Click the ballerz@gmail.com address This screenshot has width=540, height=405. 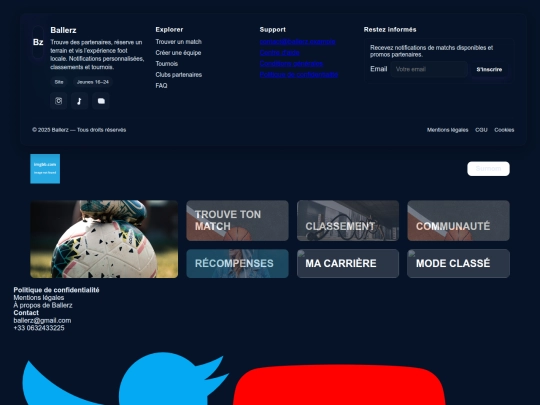click(42, 320)
